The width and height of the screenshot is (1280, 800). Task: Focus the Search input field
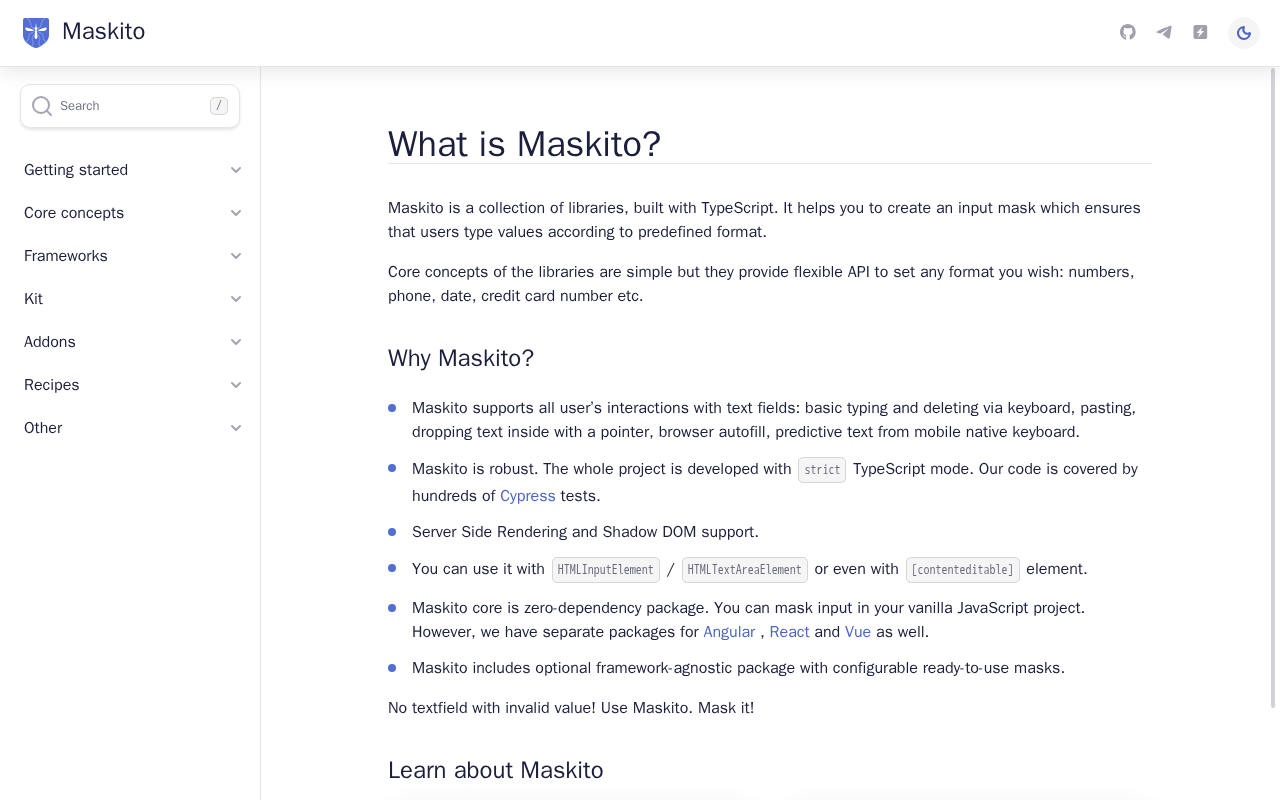pyautogui.click(x=130, y=106)
